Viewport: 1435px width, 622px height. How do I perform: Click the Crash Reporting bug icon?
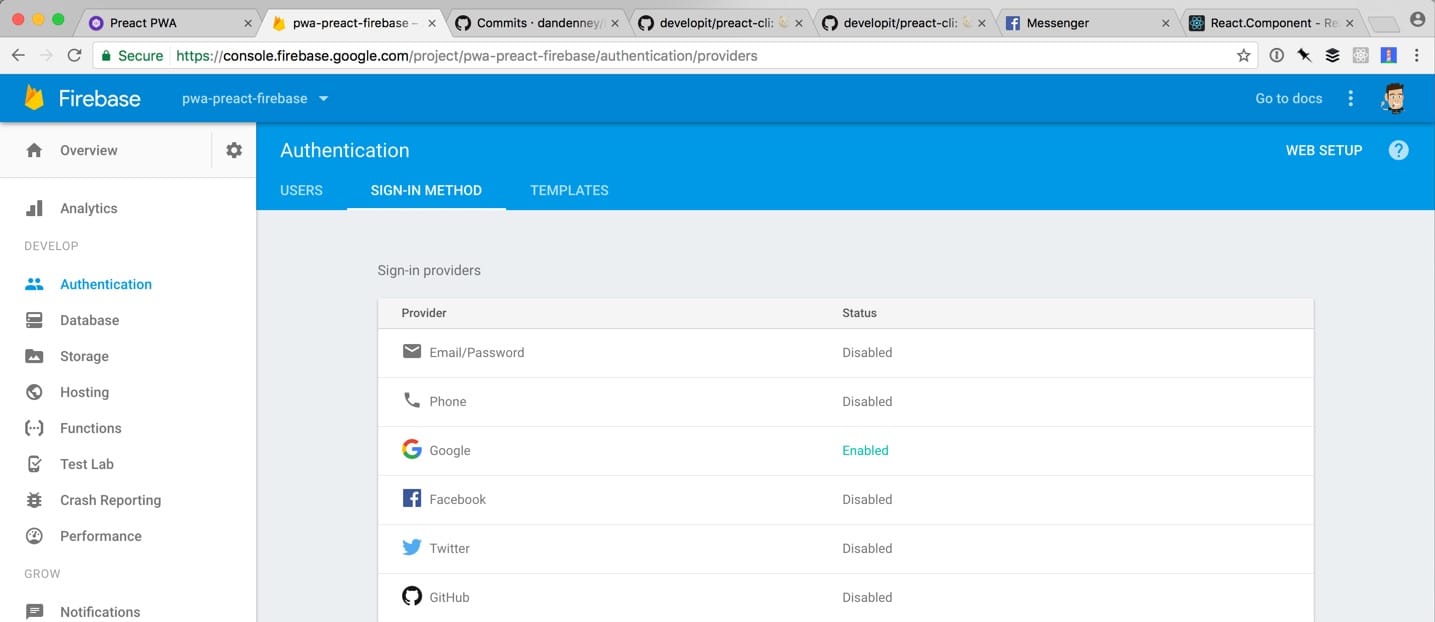34,500
